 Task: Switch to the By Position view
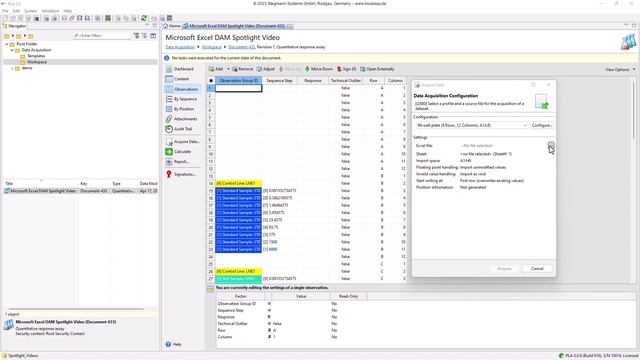(x=180, y=109)
